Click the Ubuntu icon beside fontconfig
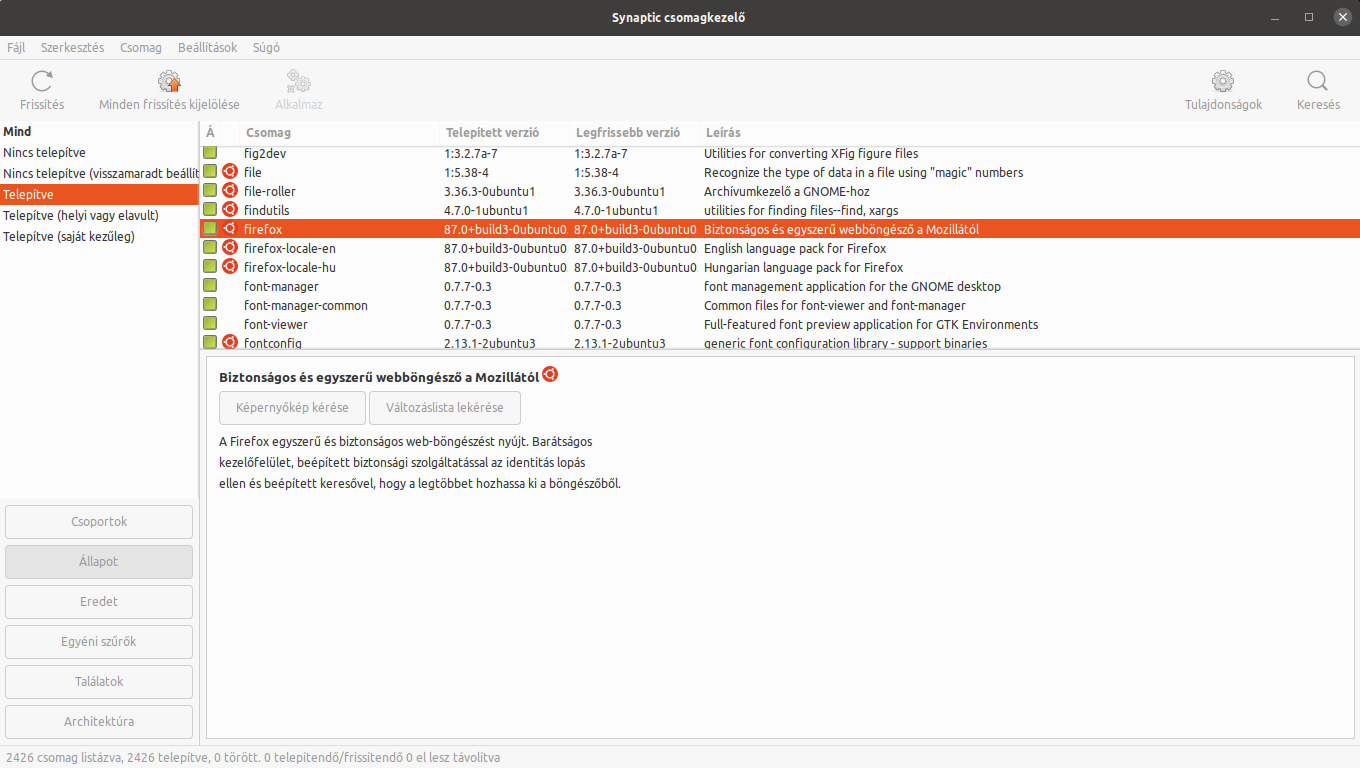This screenshot has width=1360, height=768. [x=229, y=343]
